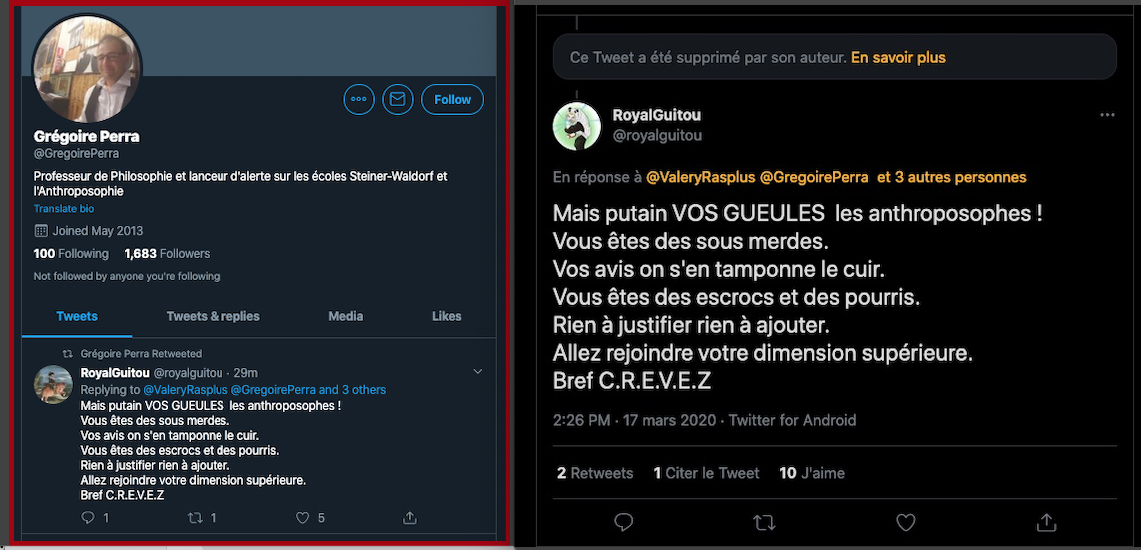Viewport: 1141px width, 550px height.
Task: Click the share icon on the detailed tweet
Action: [x=1046, y=522]
